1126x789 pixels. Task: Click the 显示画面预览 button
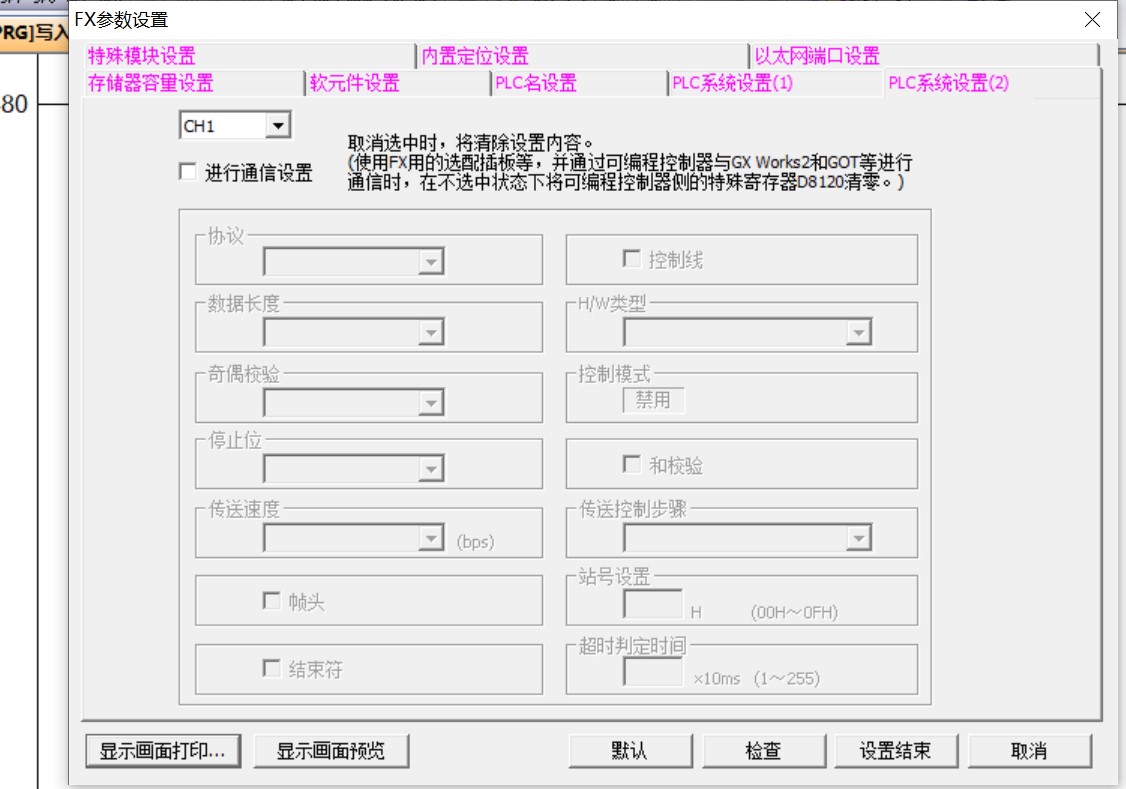(331, 751)
